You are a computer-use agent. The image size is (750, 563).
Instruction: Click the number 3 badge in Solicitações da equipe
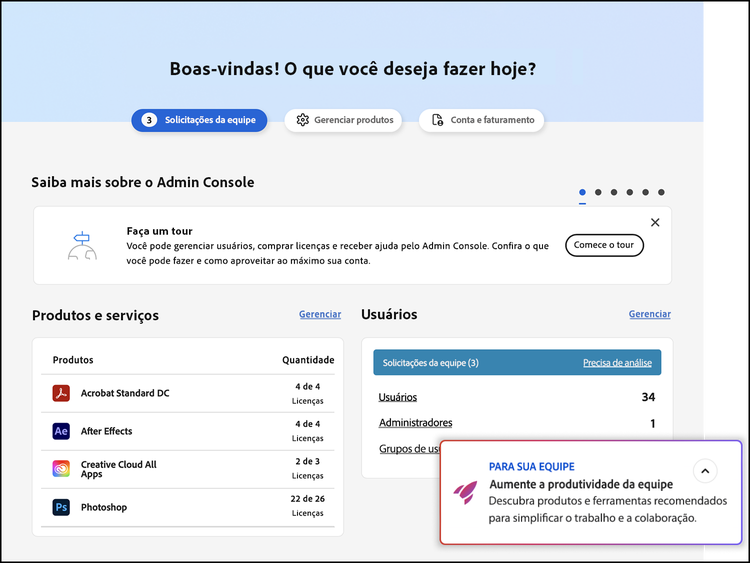[x=149, y=120]
